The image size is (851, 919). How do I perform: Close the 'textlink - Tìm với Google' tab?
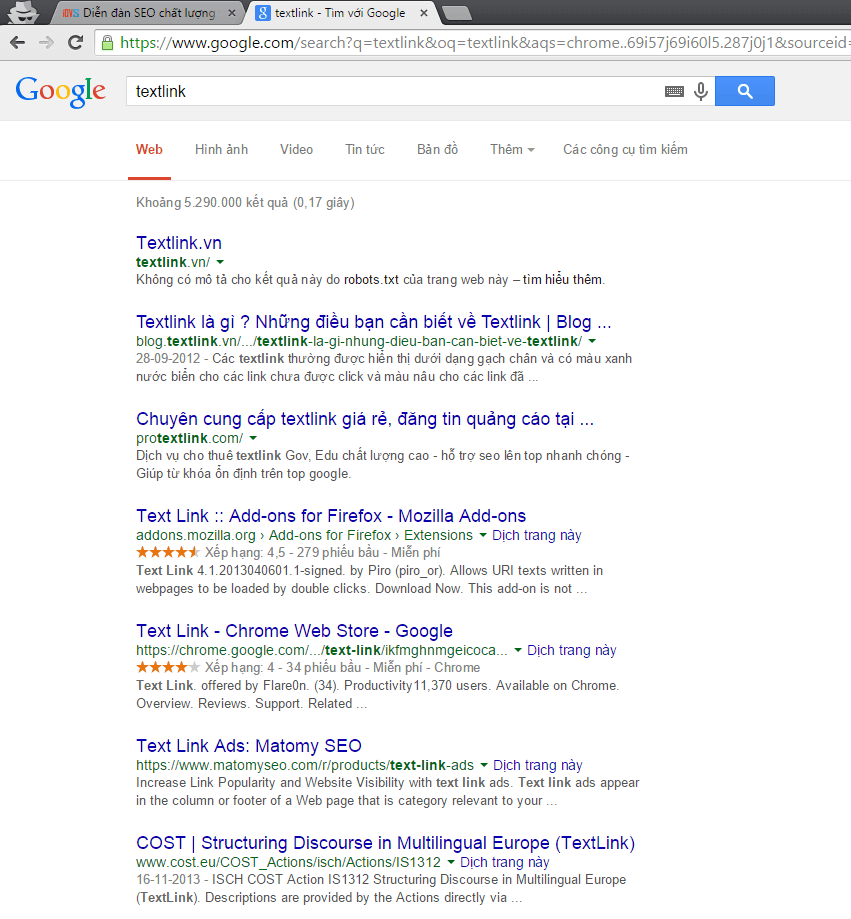click(424, 13)
